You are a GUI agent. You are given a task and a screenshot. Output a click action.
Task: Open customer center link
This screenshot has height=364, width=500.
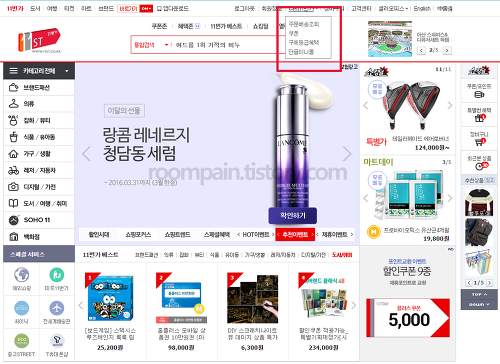pyautogui.click(x=361, y=9)
